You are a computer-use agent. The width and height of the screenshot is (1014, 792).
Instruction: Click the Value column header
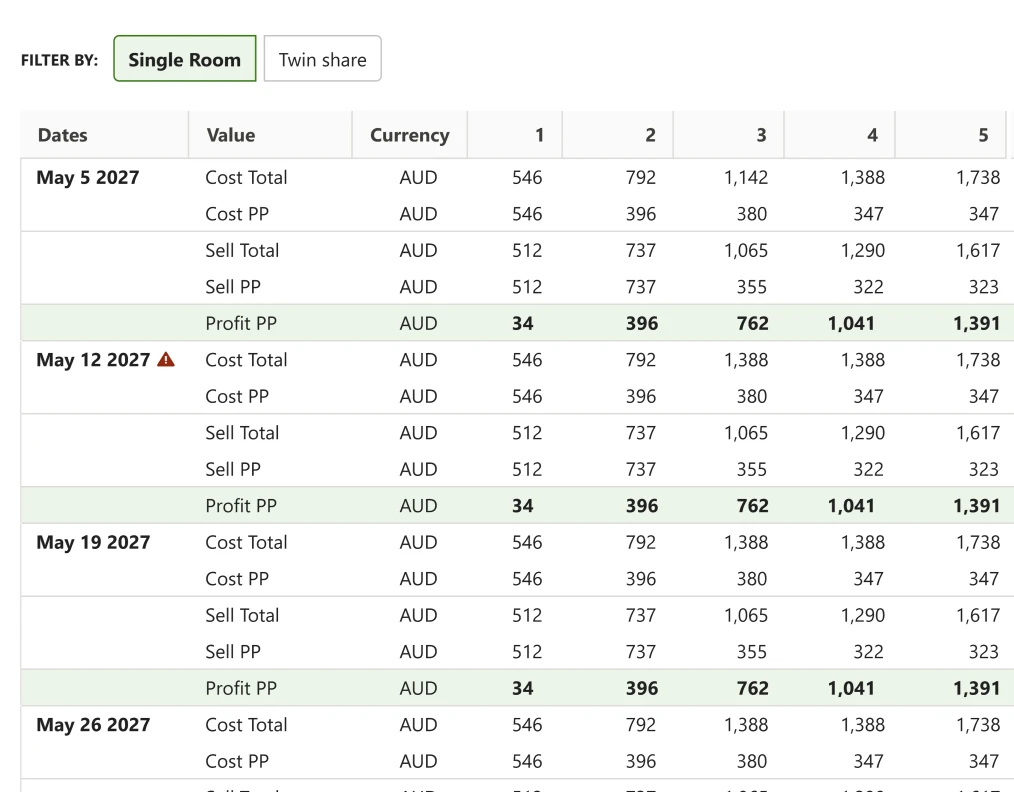[x=231, y=135]
